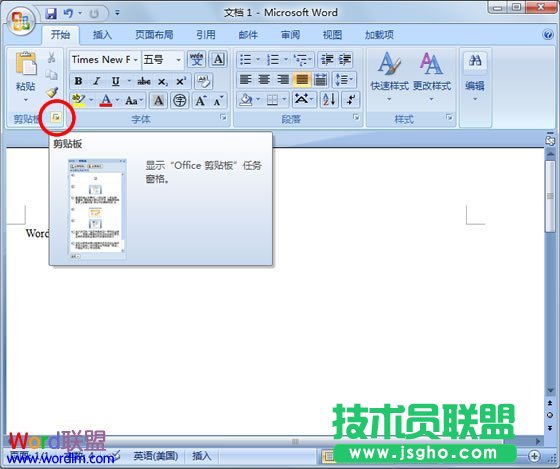
Task: Open line spacing dropdown
Action: [x=344, y=80]
